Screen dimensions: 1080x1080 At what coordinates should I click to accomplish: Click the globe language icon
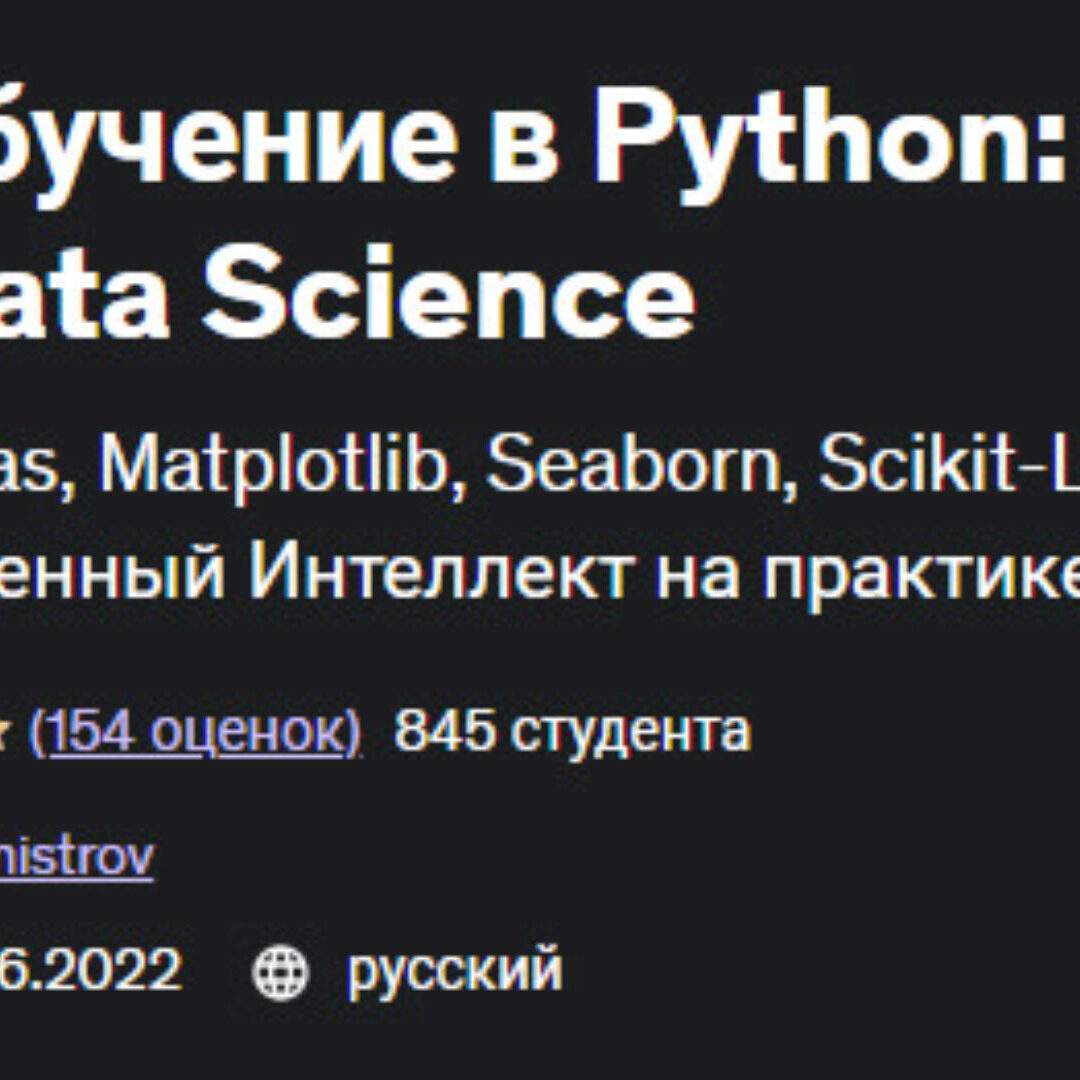[280, 971]
